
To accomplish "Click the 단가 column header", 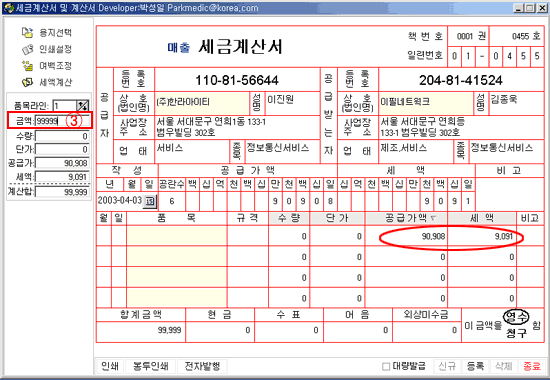I will click(337, 218).
